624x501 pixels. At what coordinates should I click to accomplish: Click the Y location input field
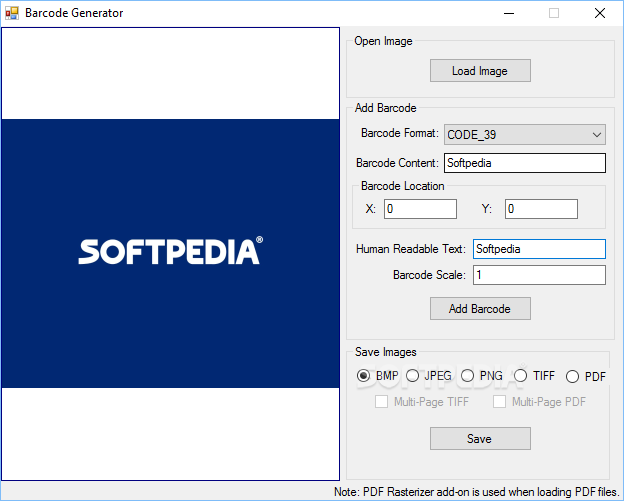(541, 209)
